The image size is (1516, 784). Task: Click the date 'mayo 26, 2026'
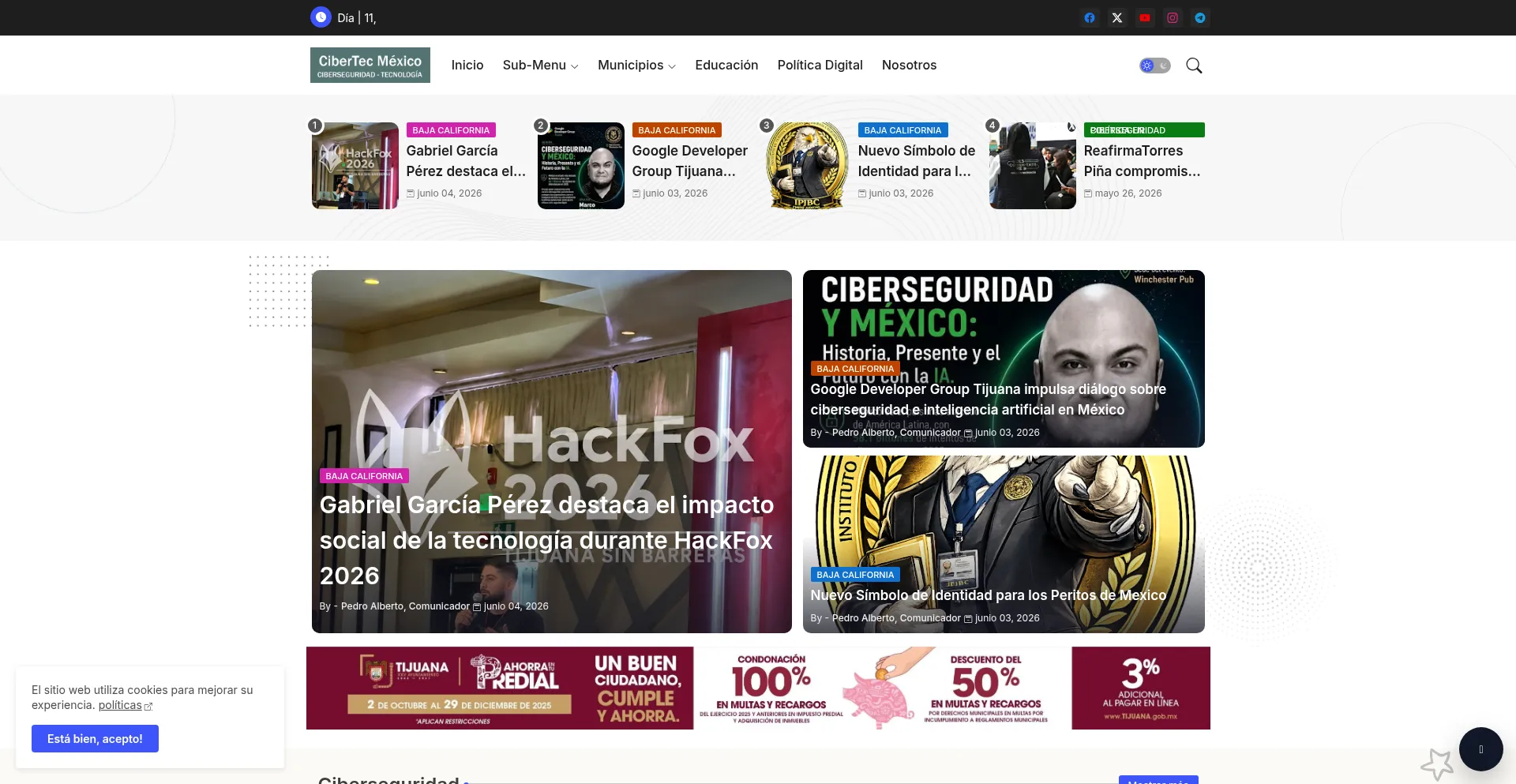point(1128,193)
